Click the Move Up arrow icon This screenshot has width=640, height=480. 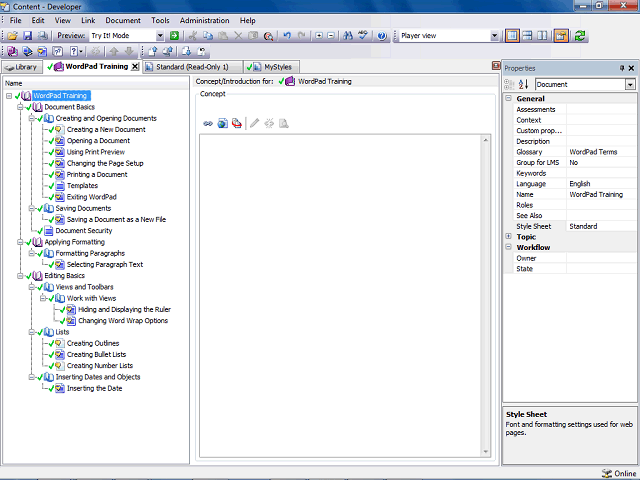tap(114, 51)
